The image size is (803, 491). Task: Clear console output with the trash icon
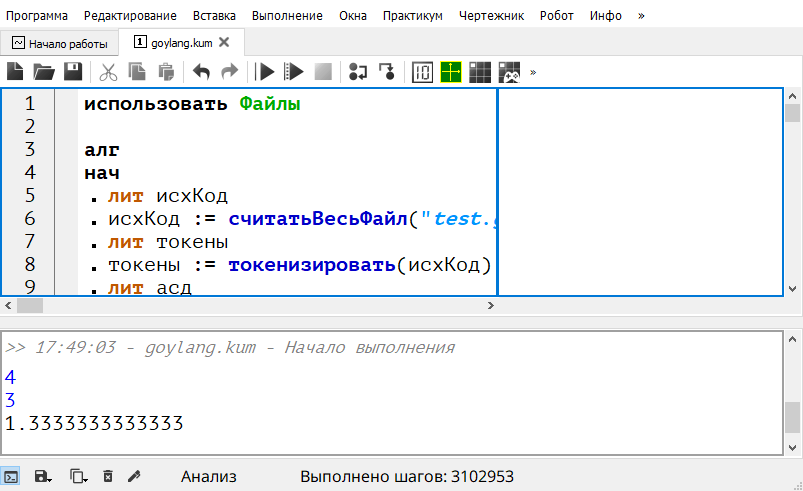coord(108,476)
